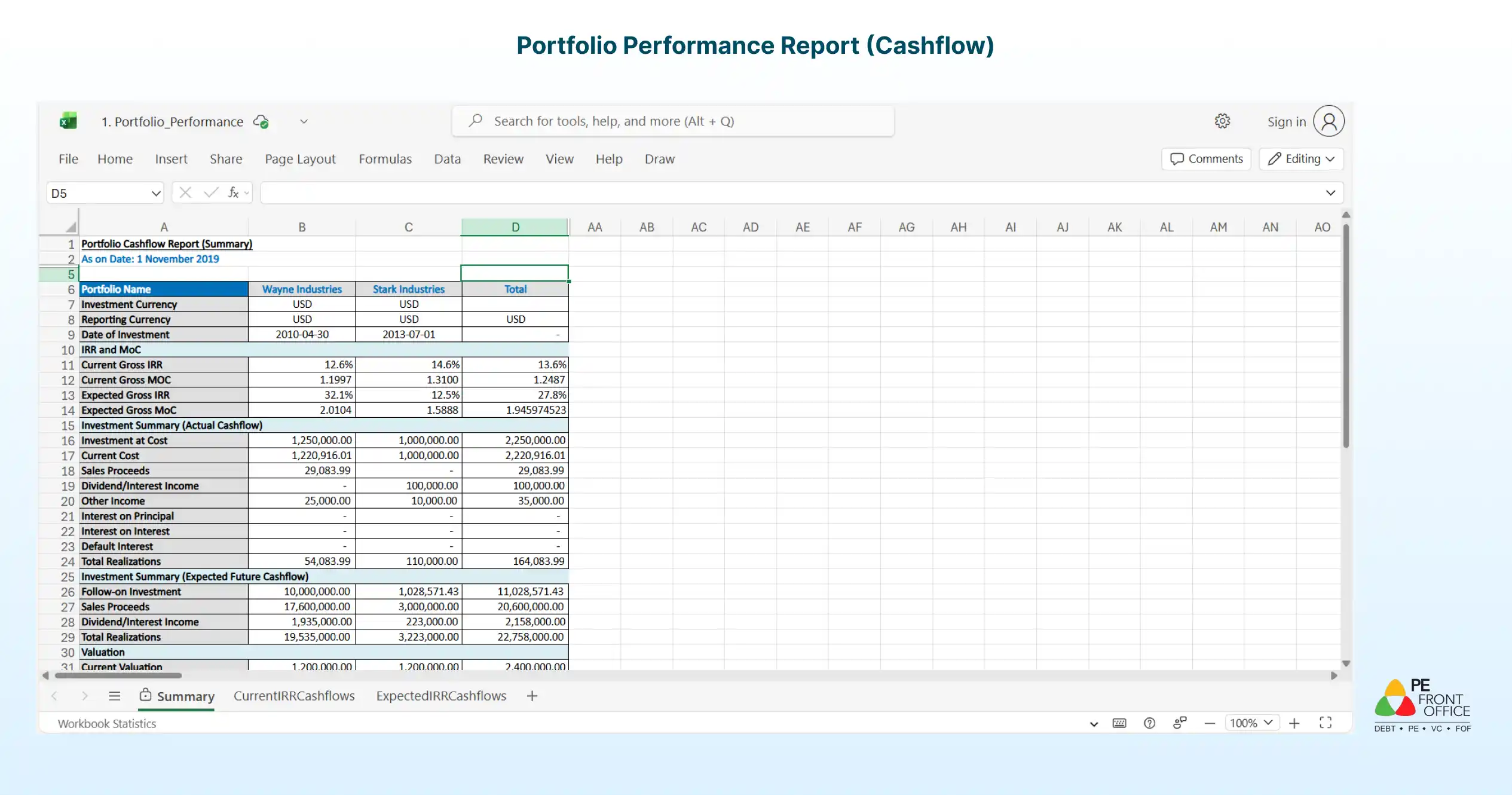Open the 100% zoom level dropdown

click(1251, 723)
